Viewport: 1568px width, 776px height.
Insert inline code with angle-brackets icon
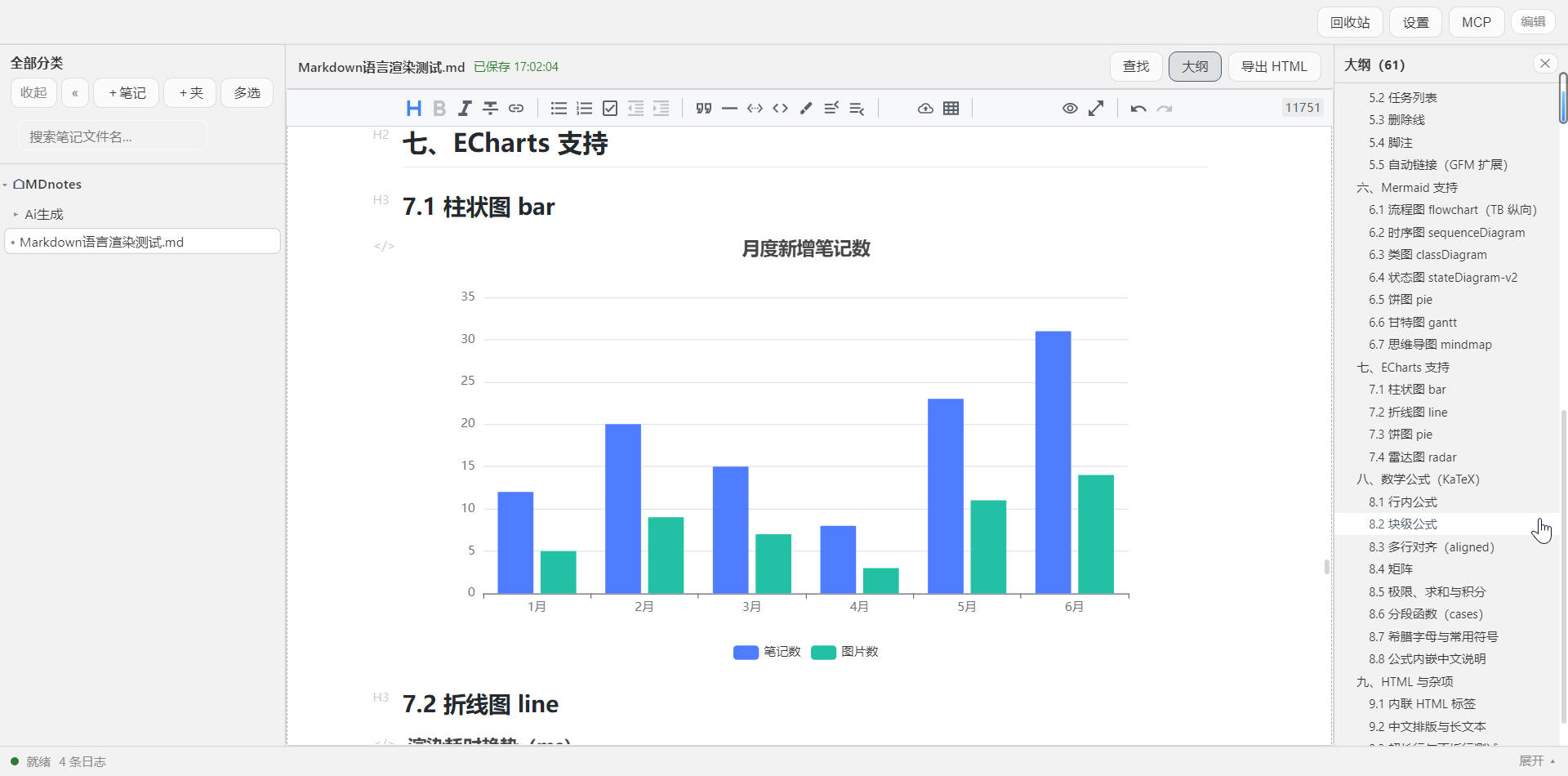click(781, 108)
